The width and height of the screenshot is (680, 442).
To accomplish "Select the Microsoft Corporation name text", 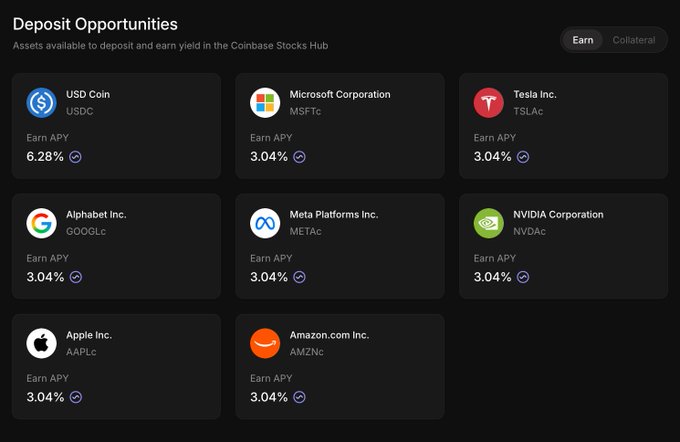I will point(340,94).
